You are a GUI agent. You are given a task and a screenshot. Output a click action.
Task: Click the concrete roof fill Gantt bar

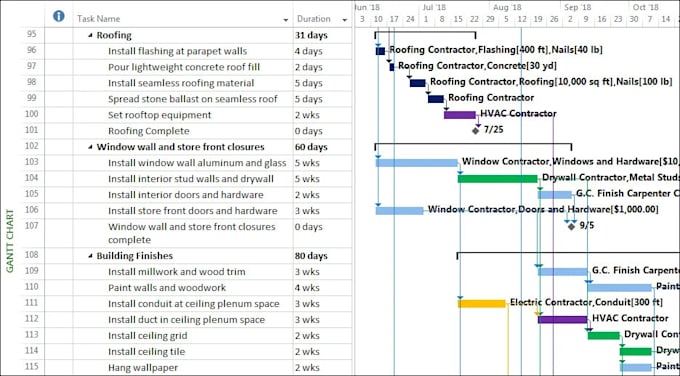pos(392,67)
